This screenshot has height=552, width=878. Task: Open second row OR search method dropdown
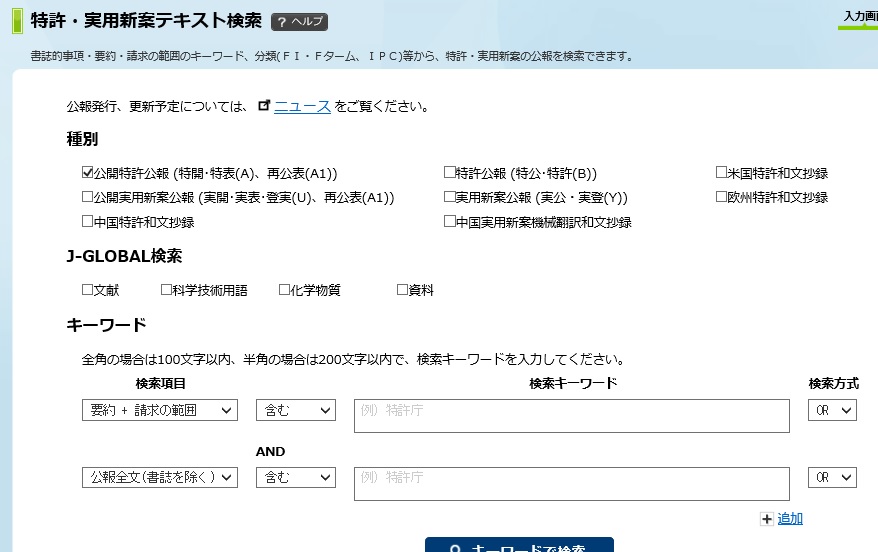coord(832,478)
